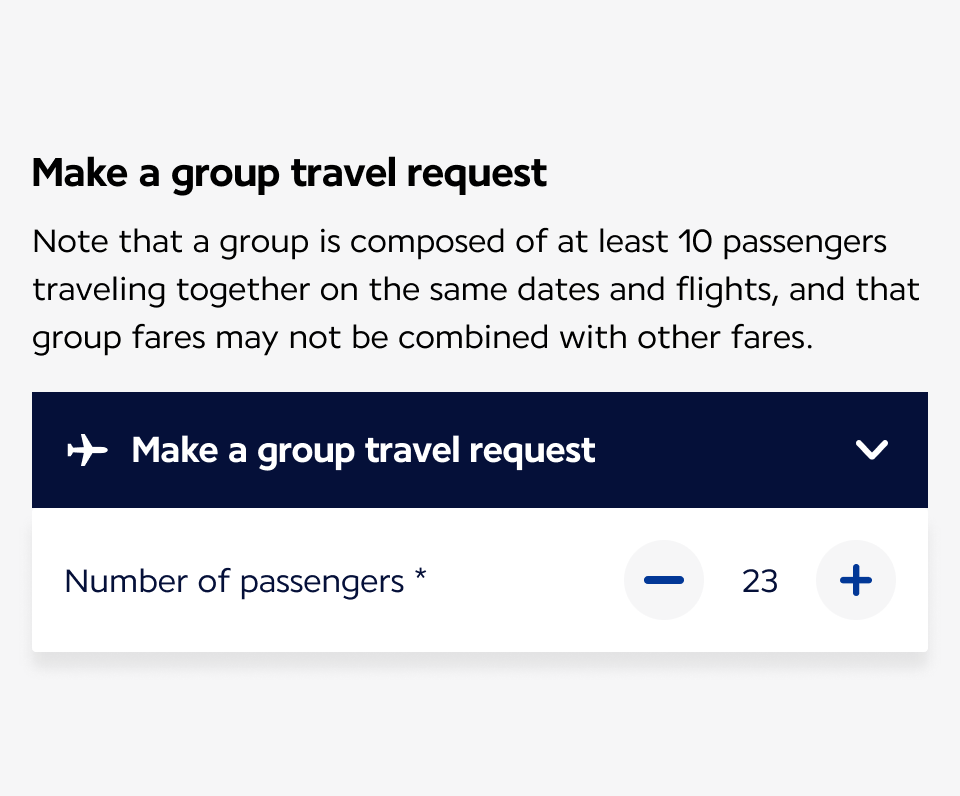
Task: Click the airplane icon in the navy header
Action: click(87, 451)
